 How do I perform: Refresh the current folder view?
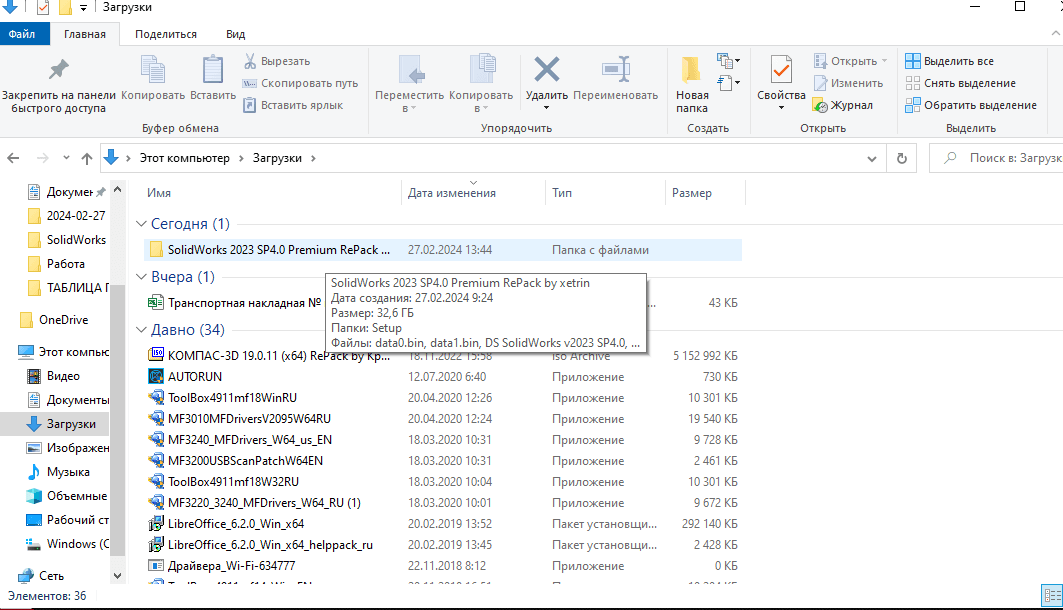coord(901,158)
